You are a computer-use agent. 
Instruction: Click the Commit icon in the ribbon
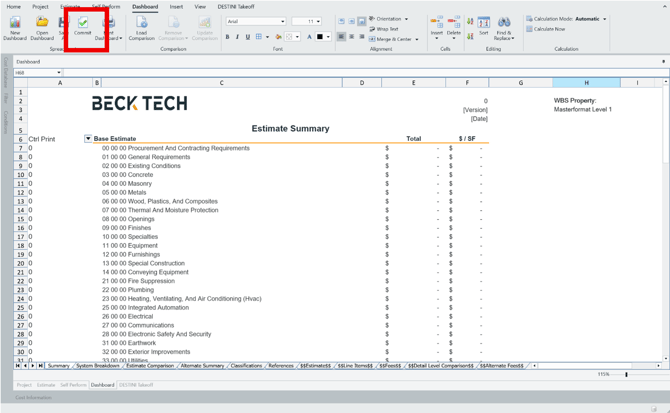point(83,22)
